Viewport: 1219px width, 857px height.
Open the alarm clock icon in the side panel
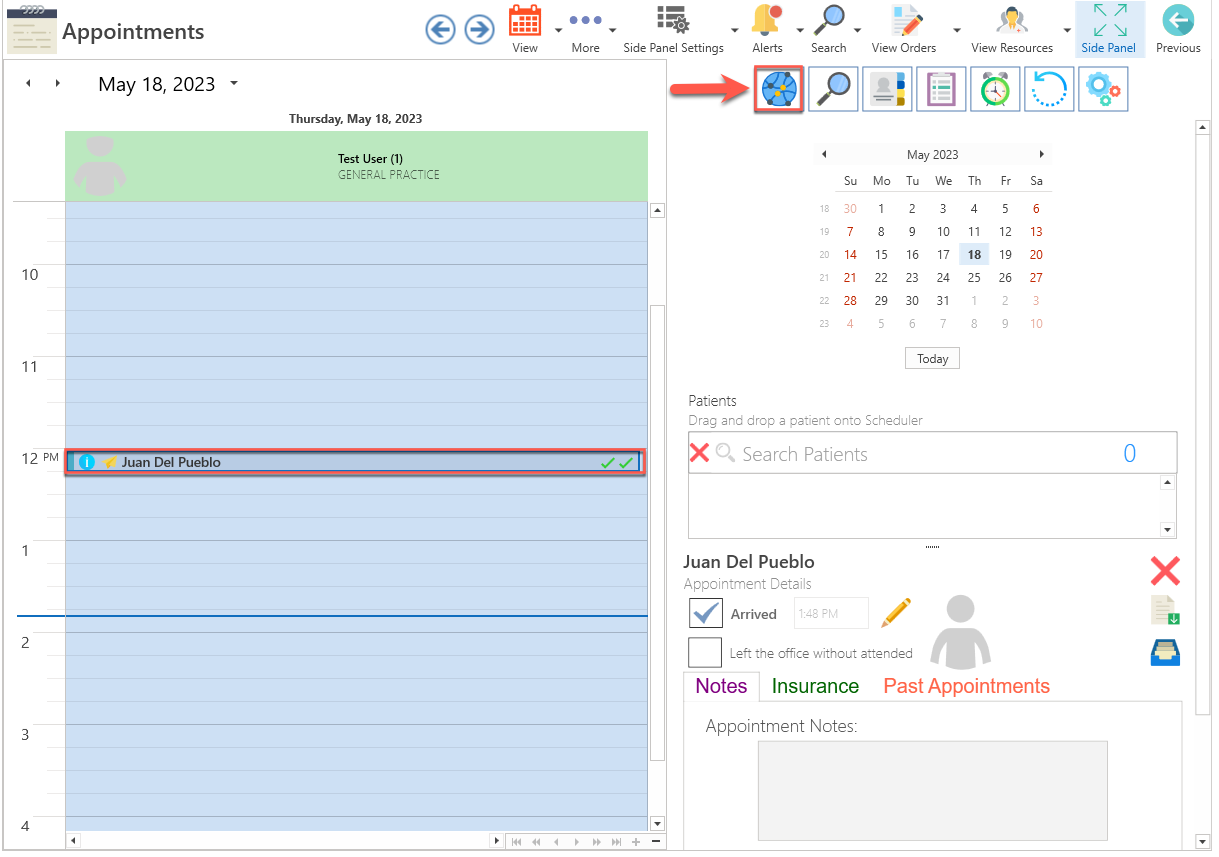click(x=995, y=90)
